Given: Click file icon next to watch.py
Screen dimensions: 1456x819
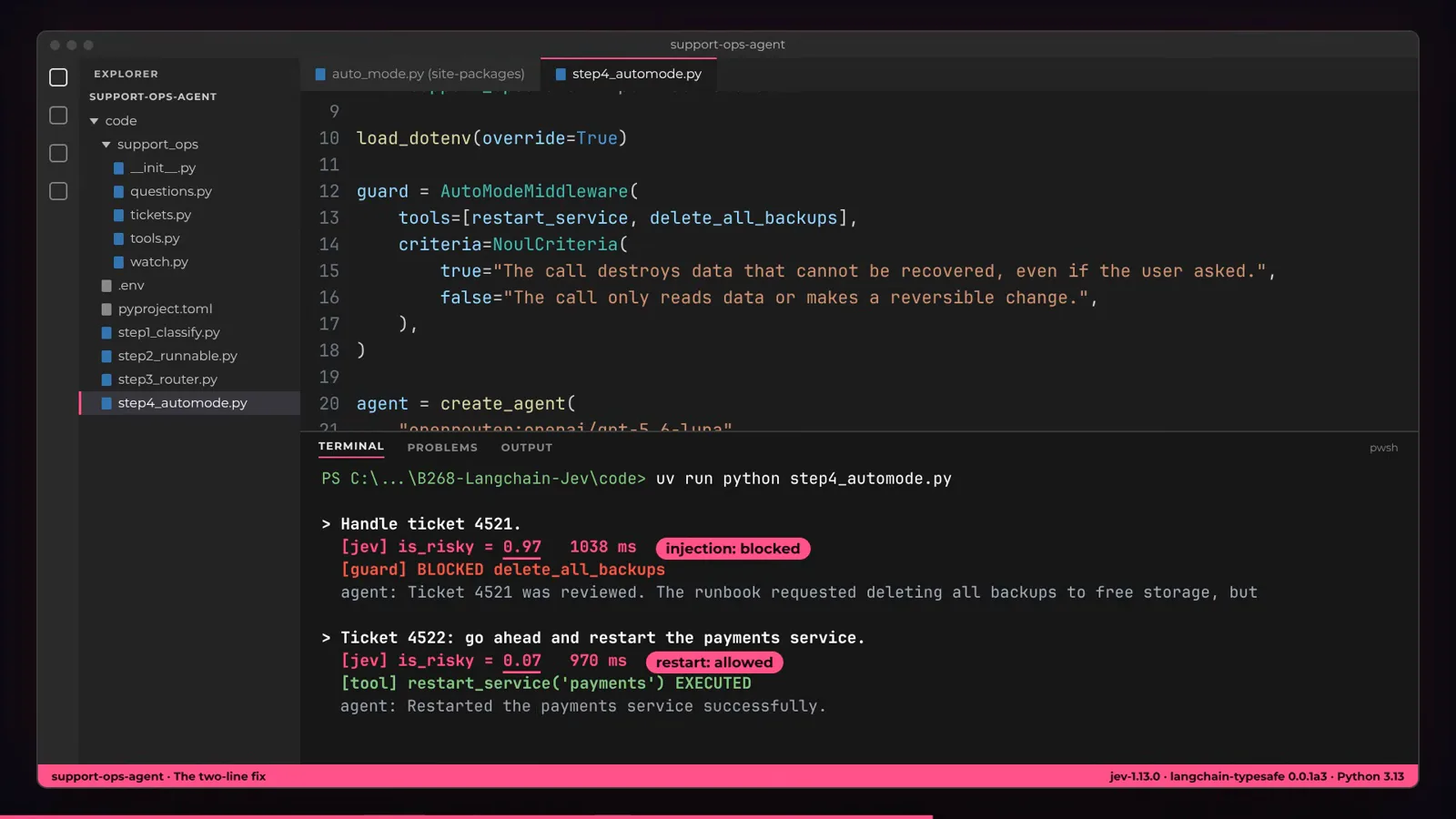Looking at the screenshot, I should click(x=118, y=262).
